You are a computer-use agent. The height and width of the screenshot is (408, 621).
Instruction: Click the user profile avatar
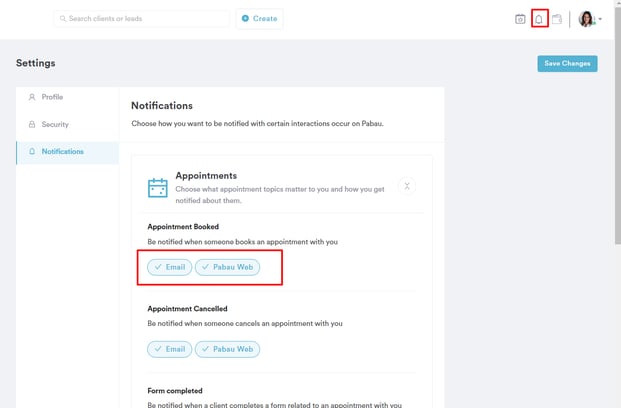click(x=587, y=19)
